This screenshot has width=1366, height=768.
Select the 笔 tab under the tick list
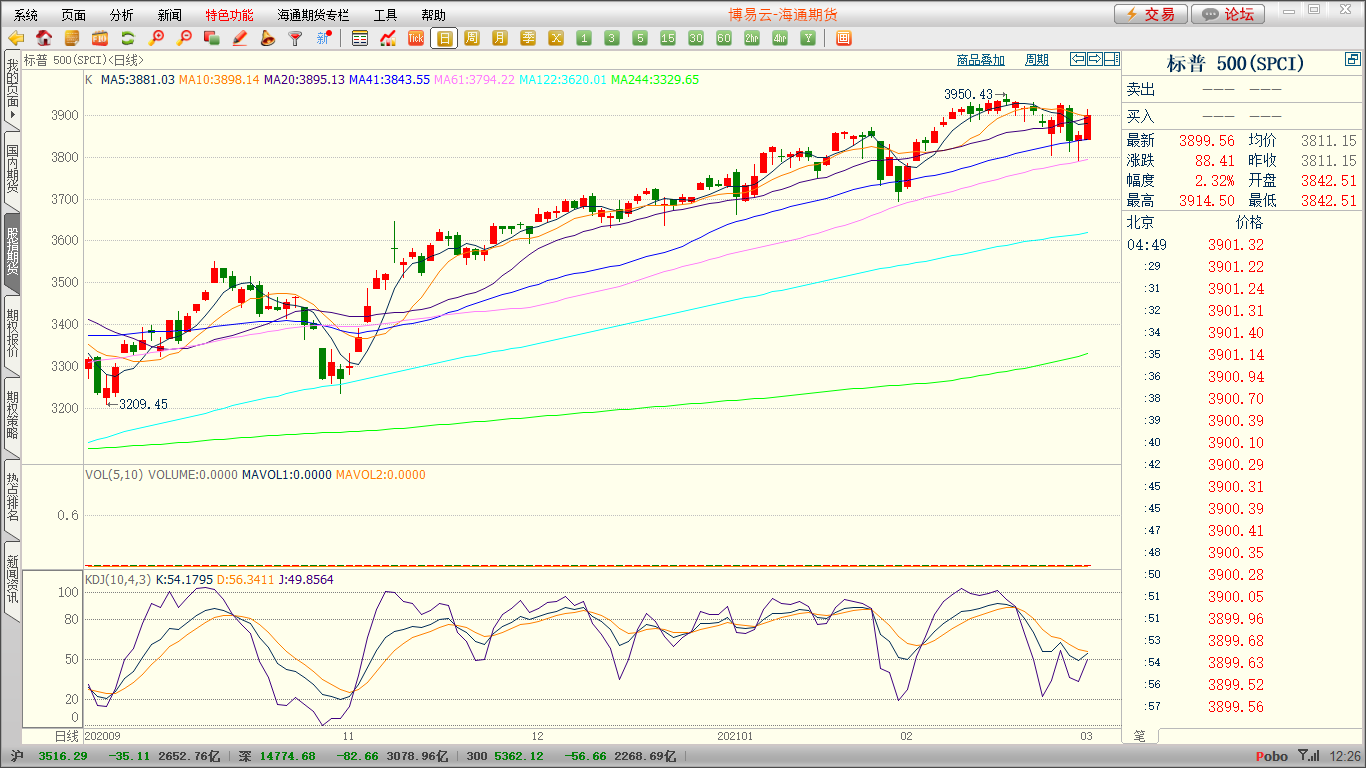point(1140,736)
